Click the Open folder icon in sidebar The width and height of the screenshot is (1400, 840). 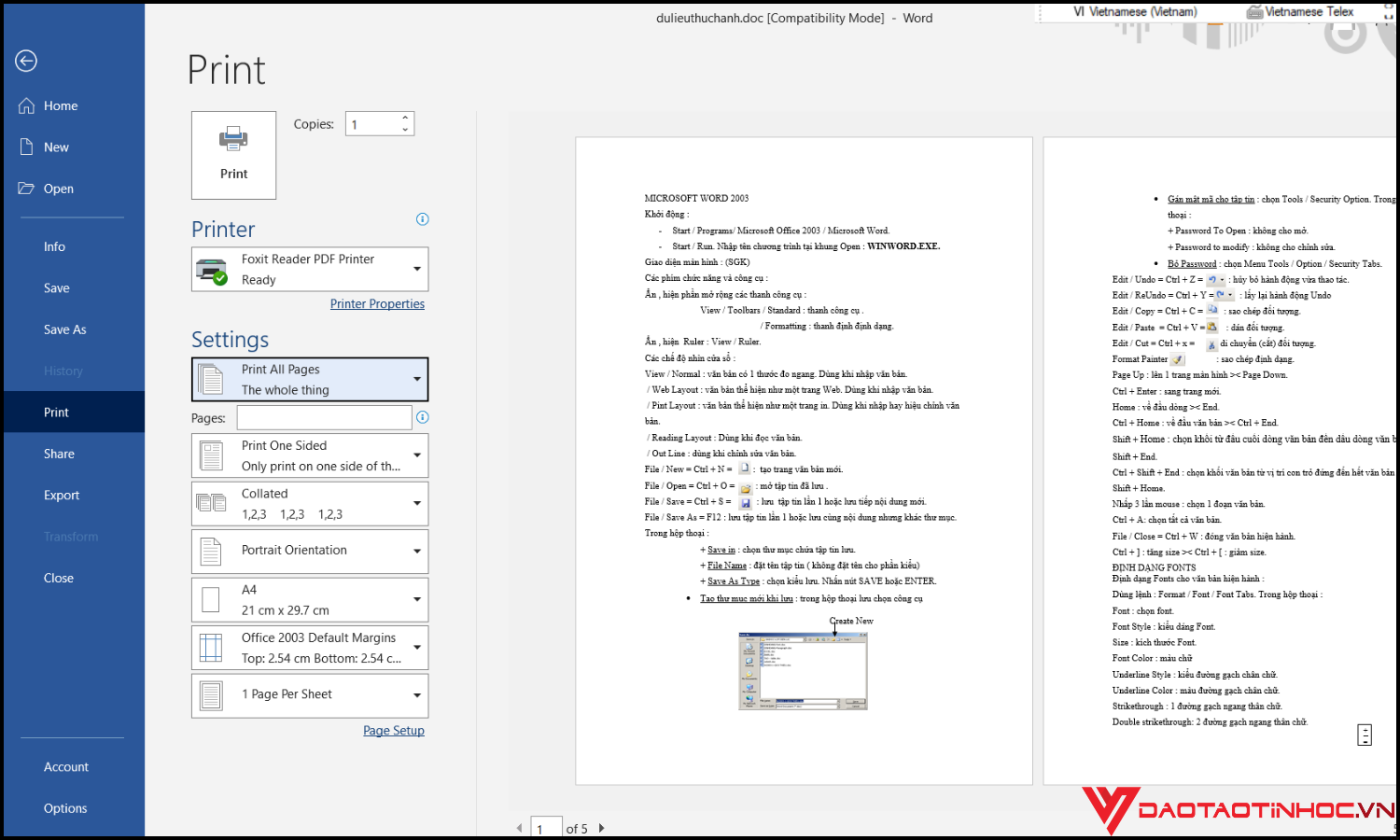pyautogui.click(x=26, y=189)
